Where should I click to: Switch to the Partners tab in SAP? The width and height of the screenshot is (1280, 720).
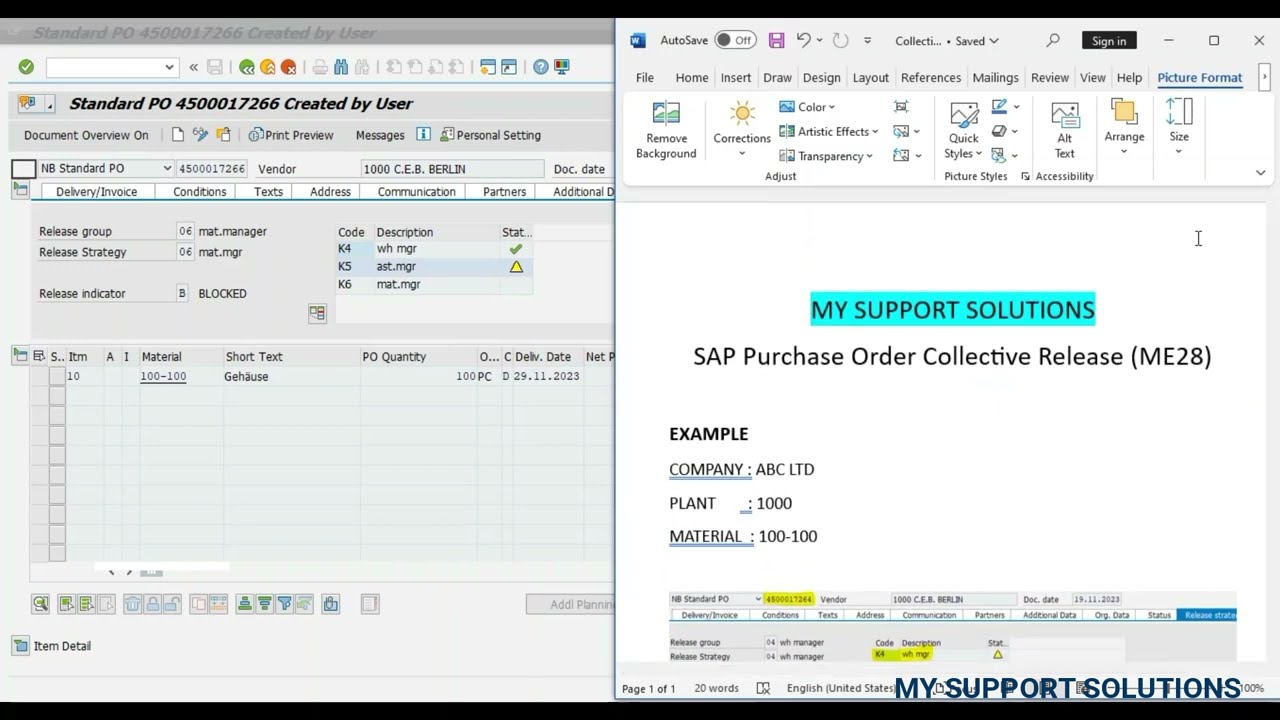(x=504, y=192)
